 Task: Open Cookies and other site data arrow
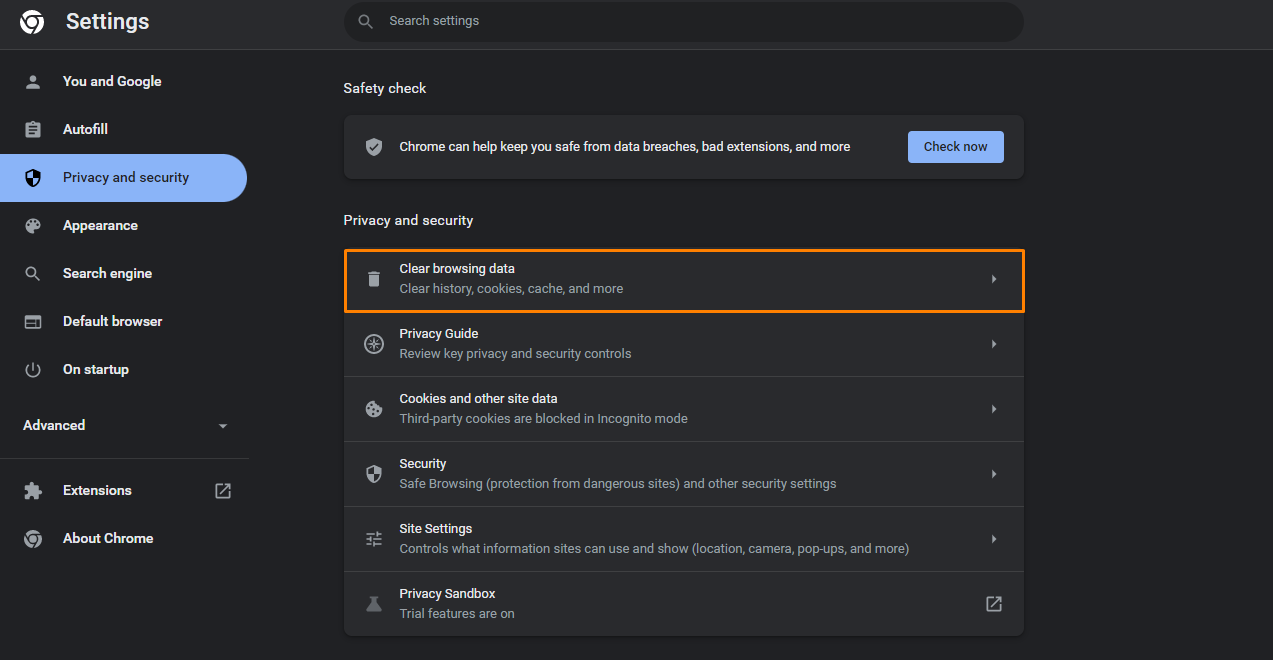(x=994, y=409)
